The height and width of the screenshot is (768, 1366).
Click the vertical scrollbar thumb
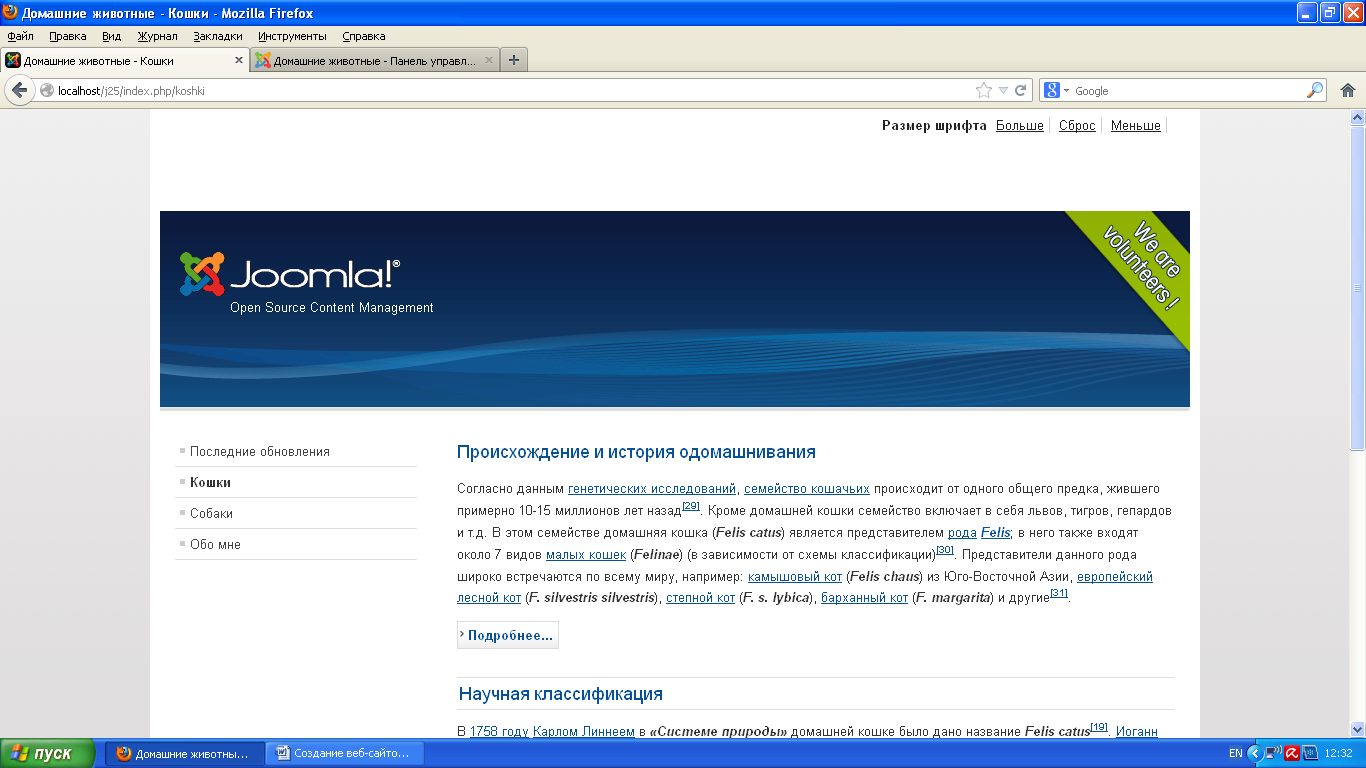click(1357, 287)
